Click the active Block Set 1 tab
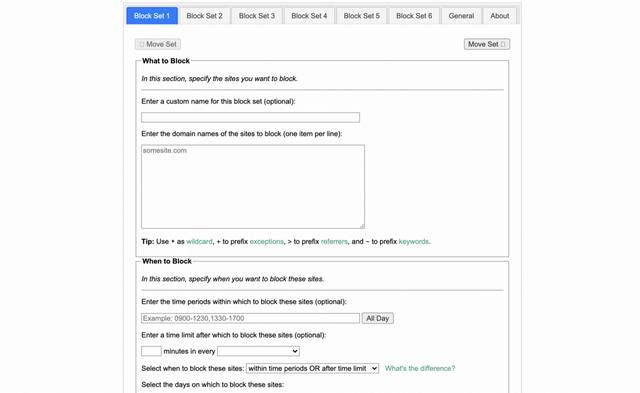 [152, 16]
